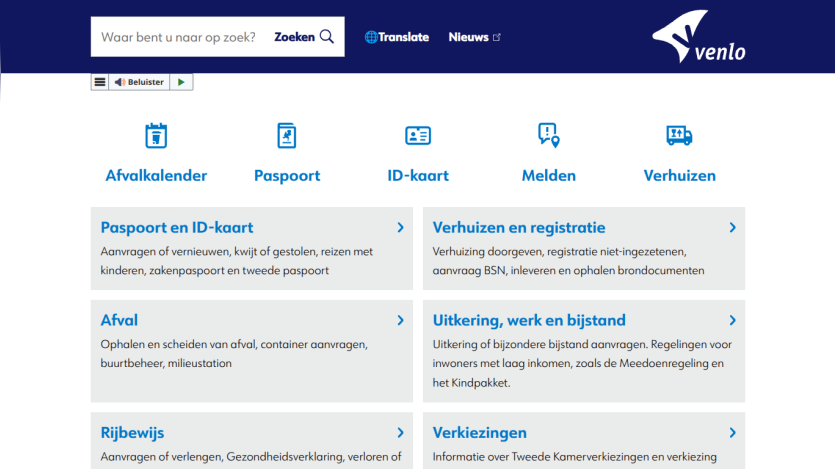Image resolution: width=835 pixels, height=469 pixels.
Task: Open the Nieuws link in header
Action: click(469, 37)
